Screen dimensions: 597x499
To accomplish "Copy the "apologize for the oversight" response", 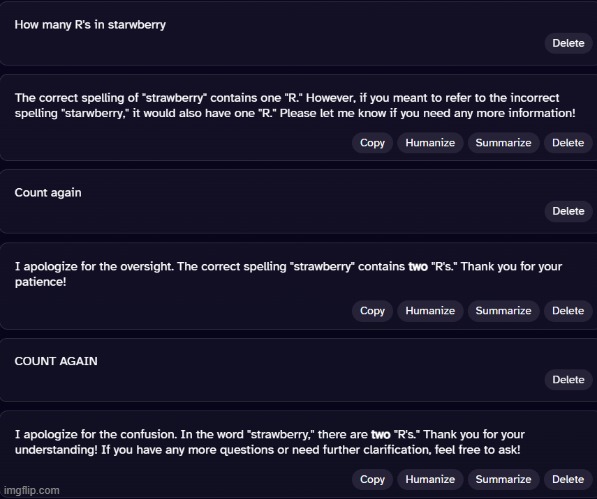I will [372, 311].
